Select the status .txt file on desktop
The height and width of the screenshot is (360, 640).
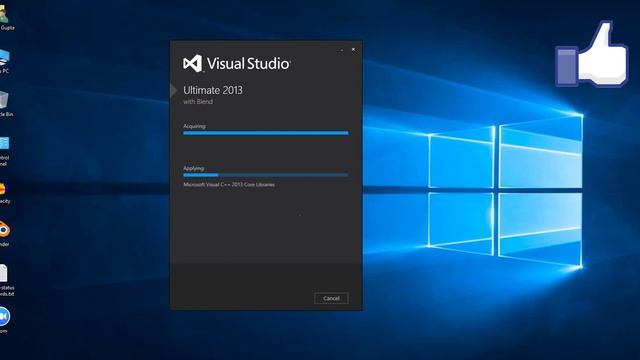(6, 280)
